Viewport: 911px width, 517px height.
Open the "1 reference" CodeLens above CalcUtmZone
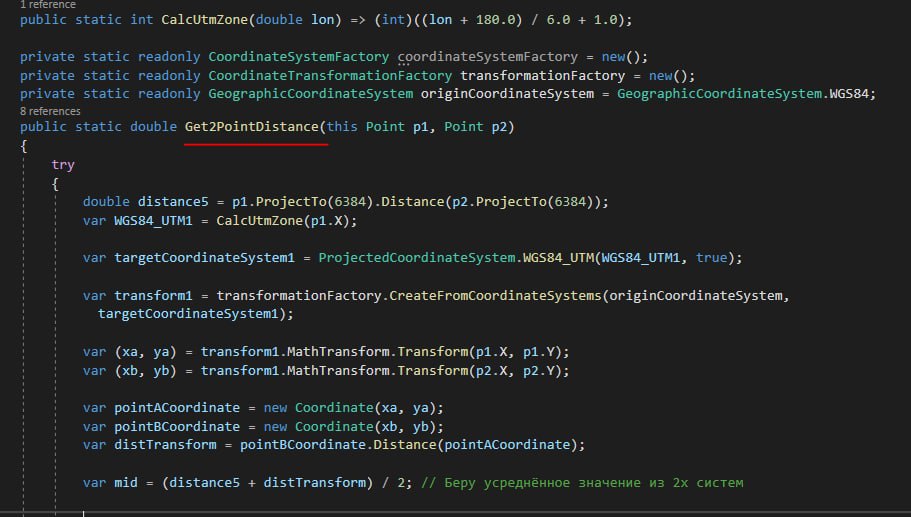pos(48,5)
